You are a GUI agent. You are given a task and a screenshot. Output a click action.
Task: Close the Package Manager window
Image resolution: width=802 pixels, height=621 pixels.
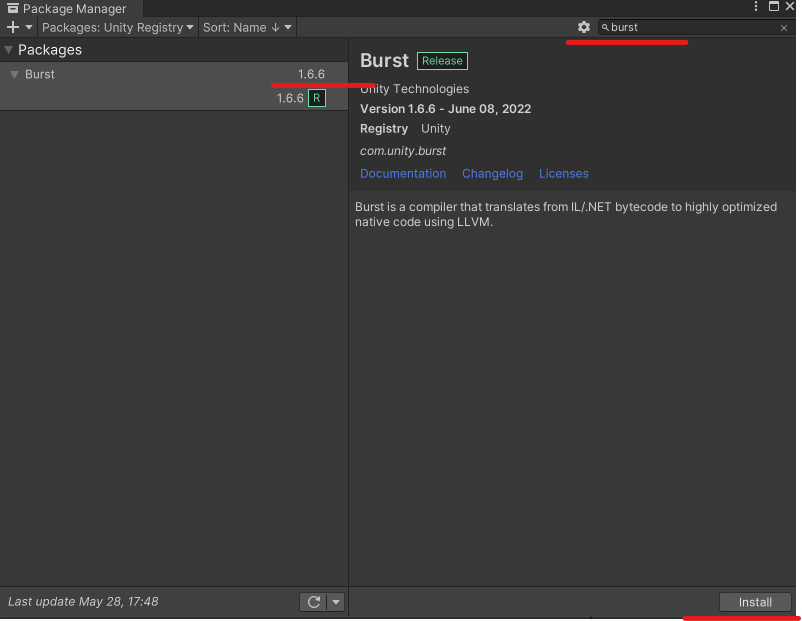(790, 7)
